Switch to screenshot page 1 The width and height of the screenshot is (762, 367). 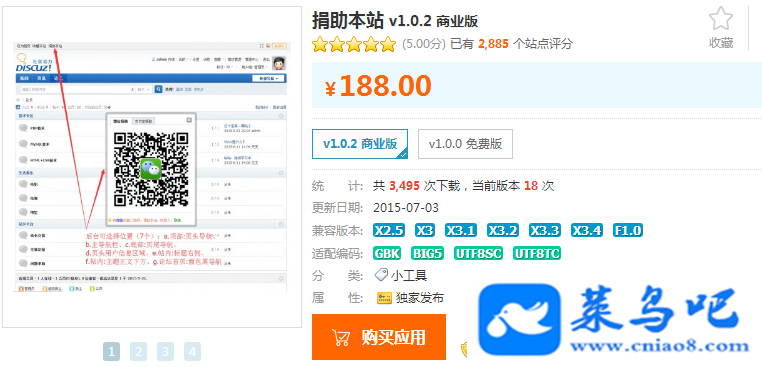point(111,351)
